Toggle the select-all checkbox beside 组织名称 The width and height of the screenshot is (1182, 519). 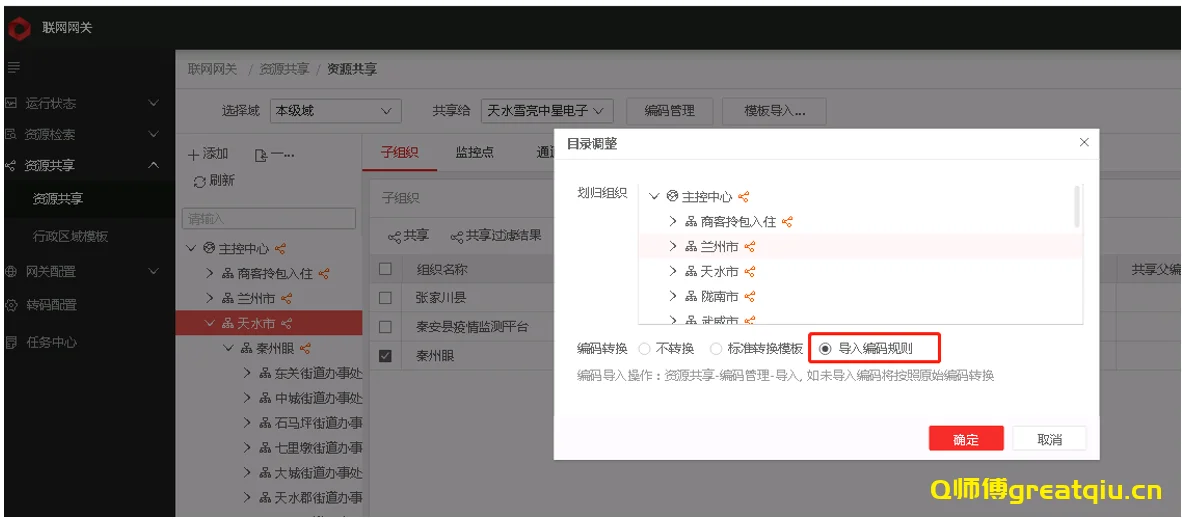tap(385, 269)
